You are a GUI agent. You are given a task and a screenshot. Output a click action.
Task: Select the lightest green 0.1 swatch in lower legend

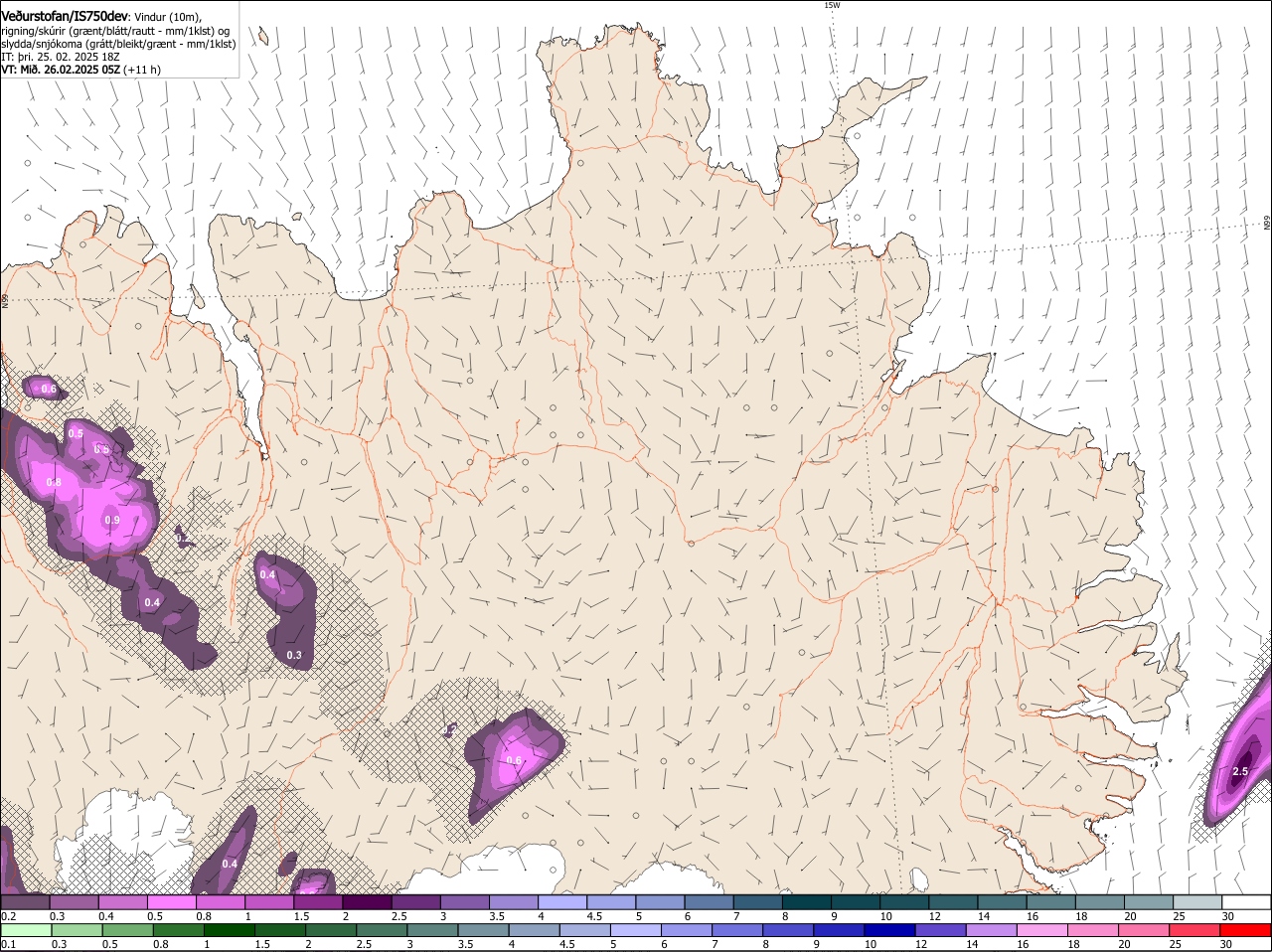[25, 930]
